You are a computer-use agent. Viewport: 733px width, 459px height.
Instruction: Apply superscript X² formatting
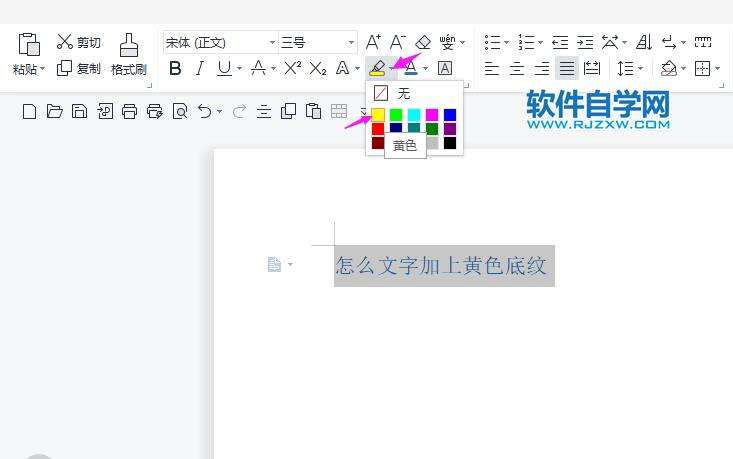[293, 68]
